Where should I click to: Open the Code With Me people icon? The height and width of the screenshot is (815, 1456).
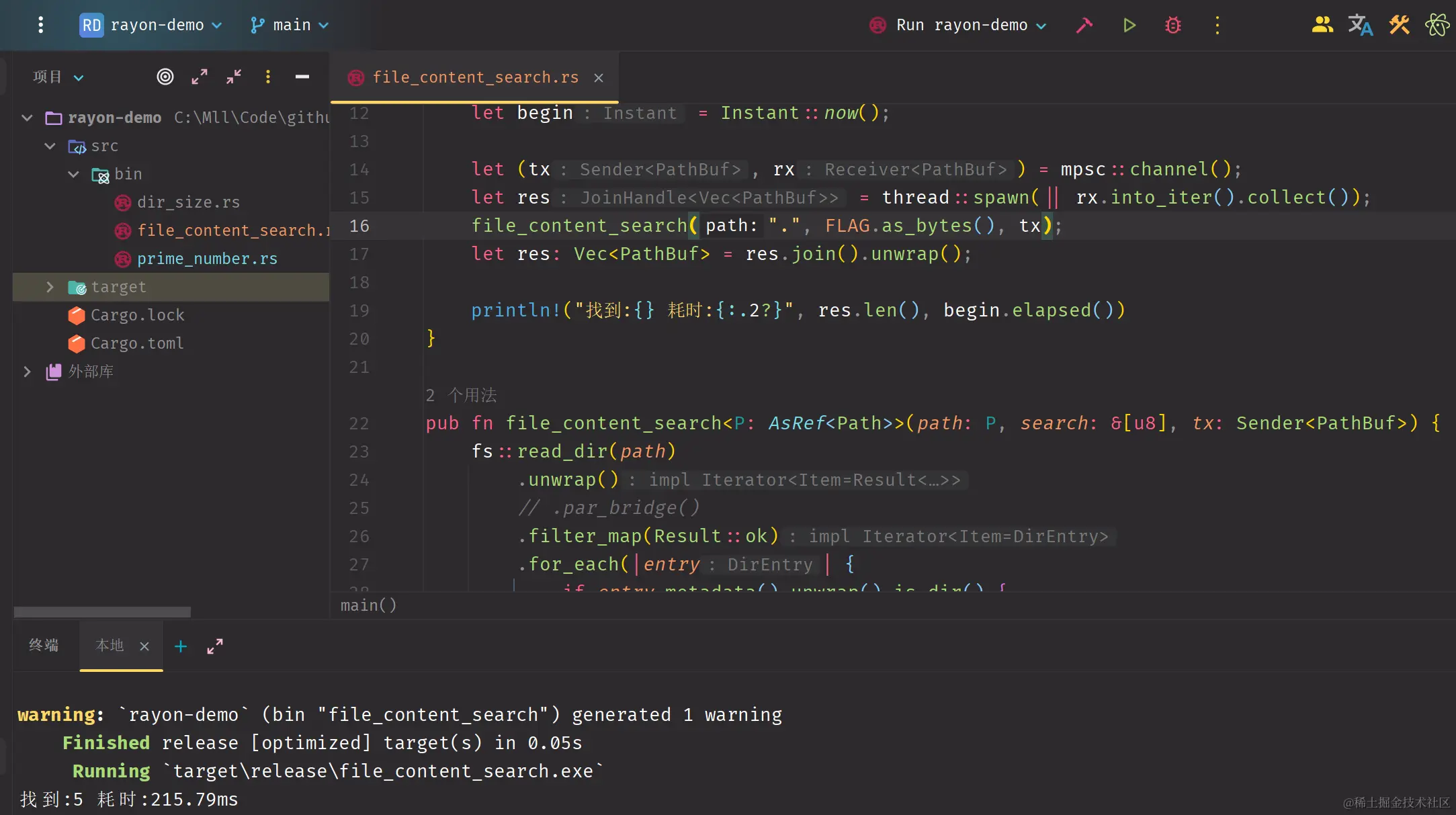[x=1322, y=26]
